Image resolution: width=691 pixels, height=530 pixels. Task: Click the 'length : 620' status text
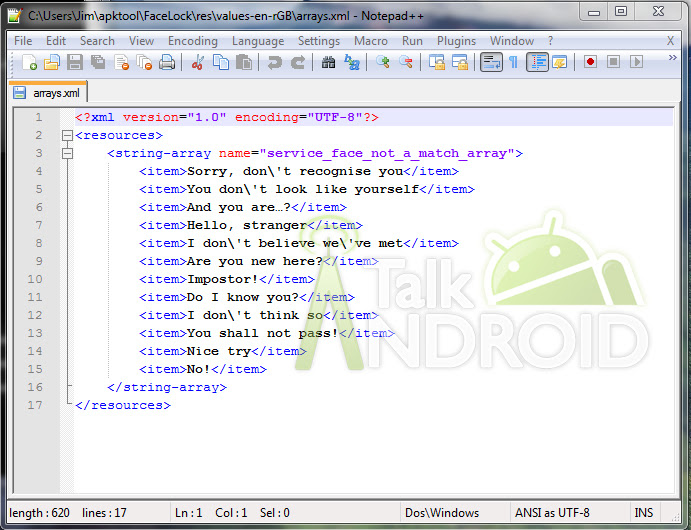click(39, 513)
